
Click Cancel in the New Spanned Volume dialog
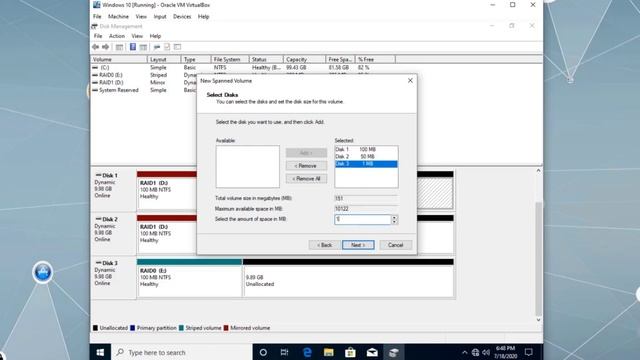[x=395, y=245]
